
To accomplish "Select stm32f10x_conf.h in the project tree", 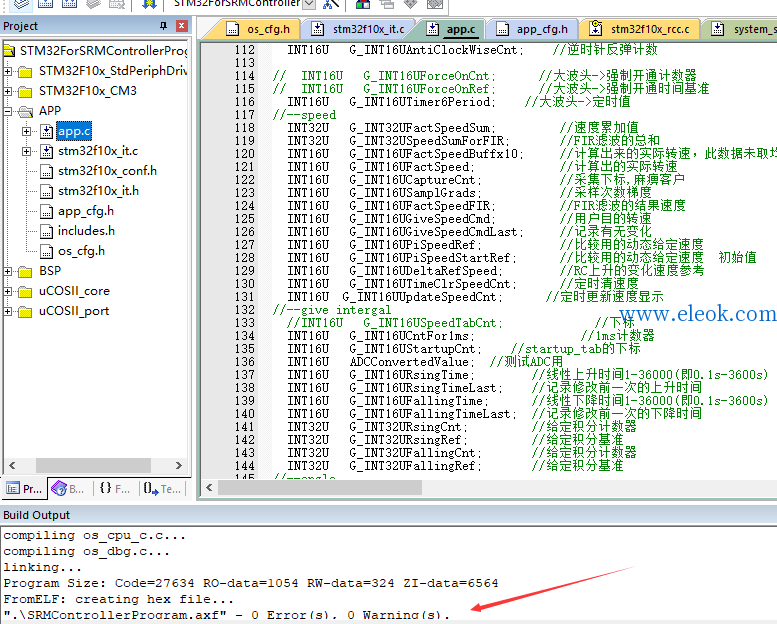I will (108, 171).
